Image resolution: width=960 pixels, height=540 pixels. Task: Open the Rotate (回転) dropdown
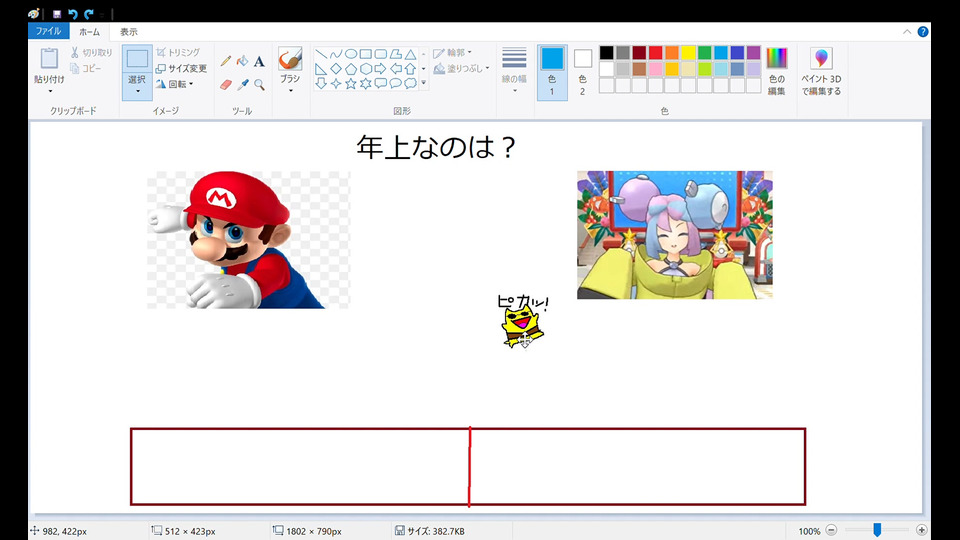pos(175,84)
